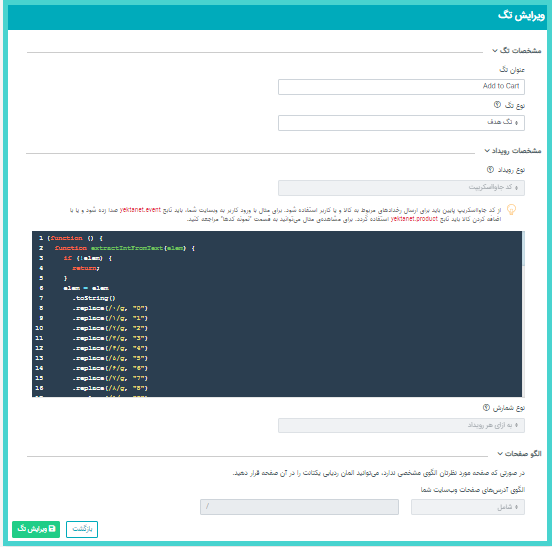552x547 pixels.
Task: Click the yektanet.event red code text
Action: (140, 210)
